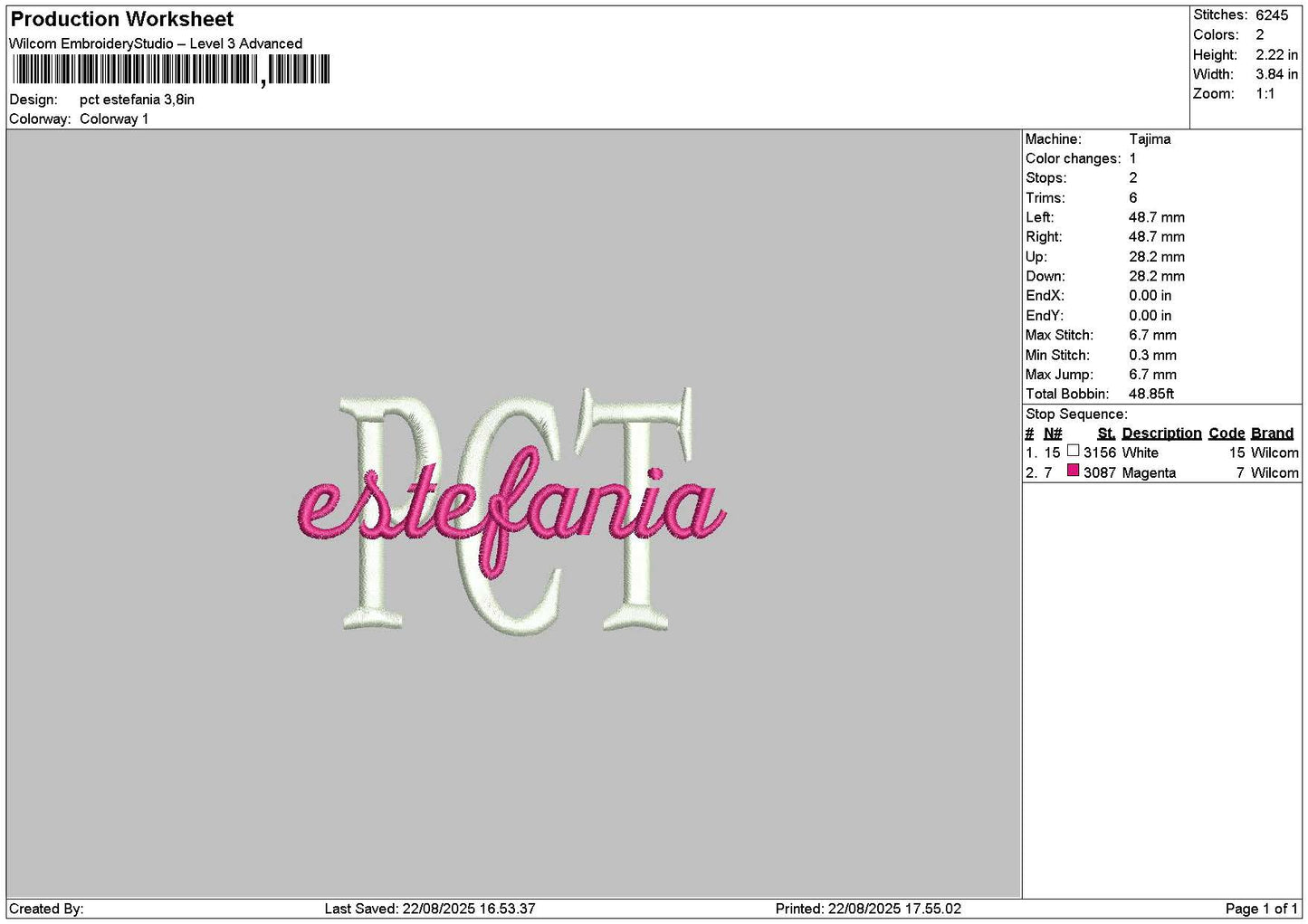The height and width of the screenshot is (924, 1308).
Task: Click the 'St.' column header
Action: [1106, 433]
